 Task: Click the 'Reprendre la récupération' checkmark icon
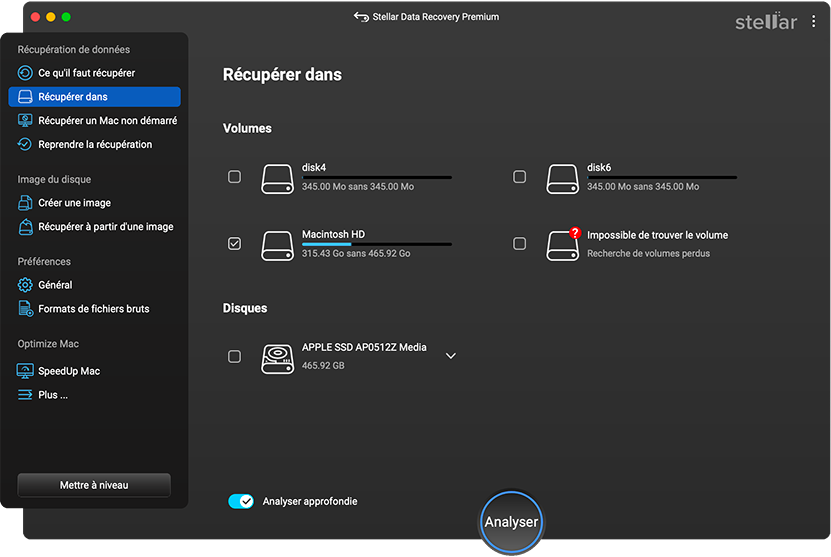25,144
